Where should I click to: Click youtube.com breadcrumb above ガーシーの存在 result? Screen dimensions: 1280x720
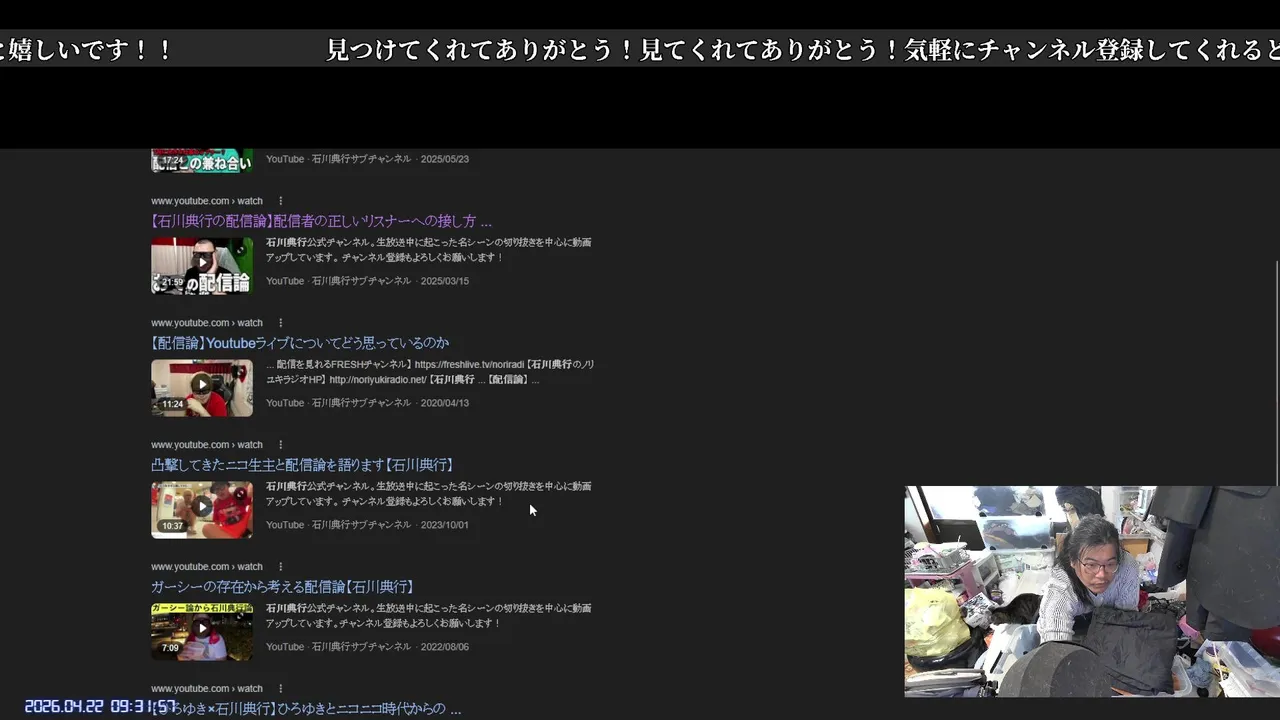(207, 567)
